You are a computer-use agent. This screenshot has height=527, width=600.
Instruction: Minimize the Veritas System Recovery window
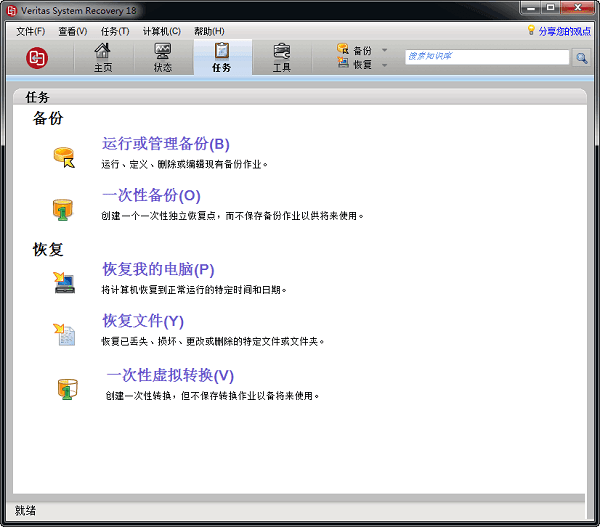[531, 8]
